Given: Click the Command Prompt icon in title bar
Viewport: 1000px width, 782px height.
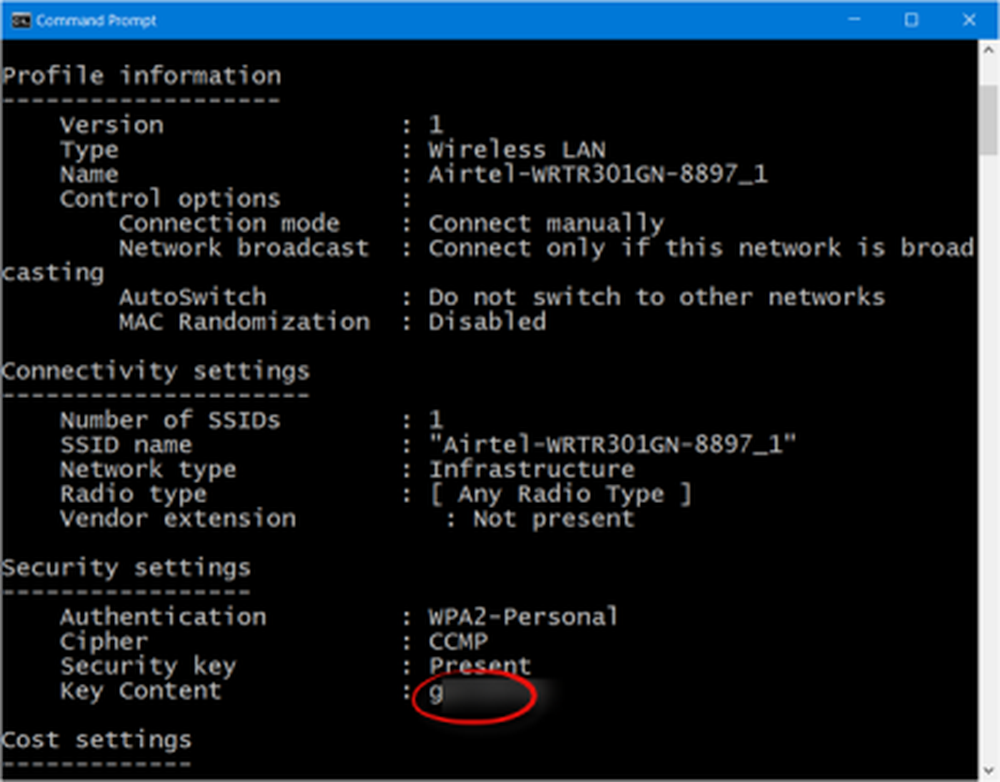Looking at the screenshot, I should 20,20.
